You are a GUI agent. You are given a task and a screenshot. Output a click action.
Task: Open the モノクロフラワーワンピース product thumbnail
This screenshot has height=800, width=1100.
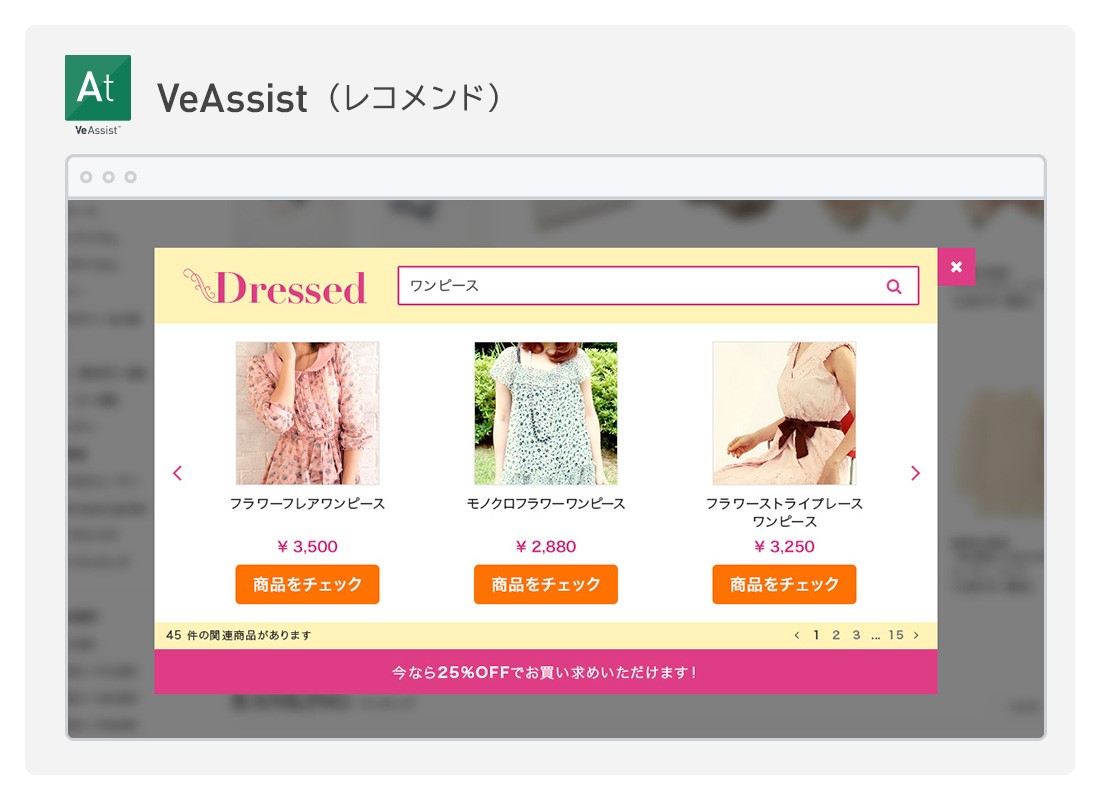click(546, 413)
